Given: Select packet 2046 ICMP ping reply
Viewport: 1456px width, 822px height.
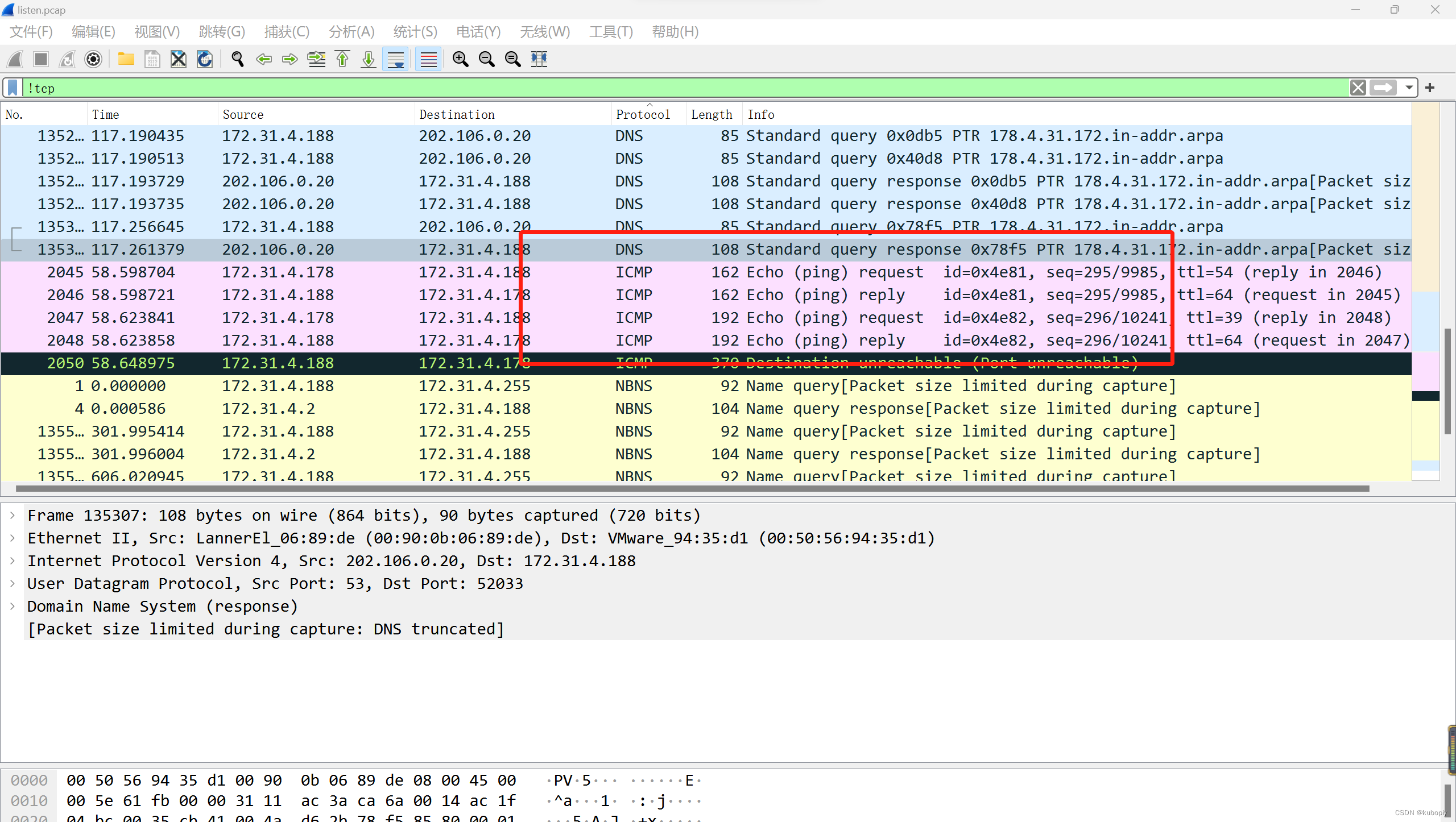Looking at the screenshot, I should point(706,295).
